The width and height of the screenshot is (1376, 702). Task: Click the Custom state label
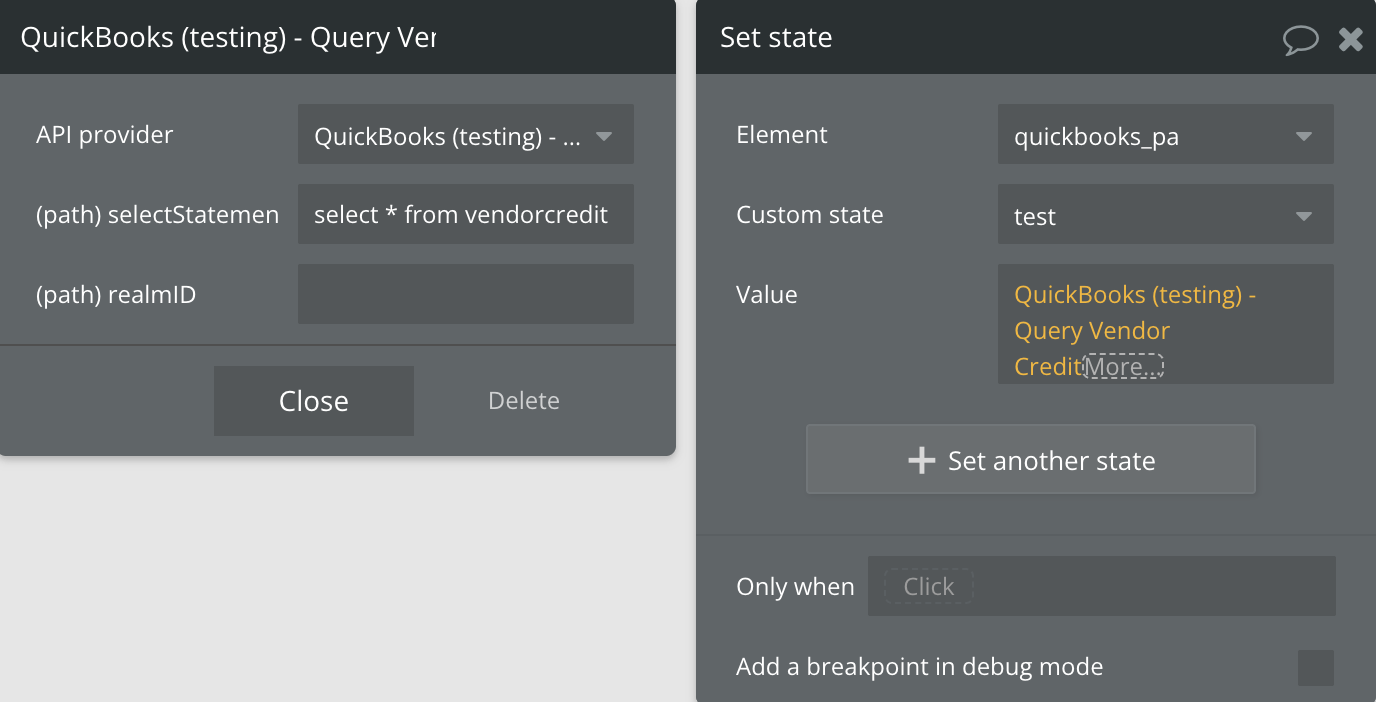[x=809, y=215]
